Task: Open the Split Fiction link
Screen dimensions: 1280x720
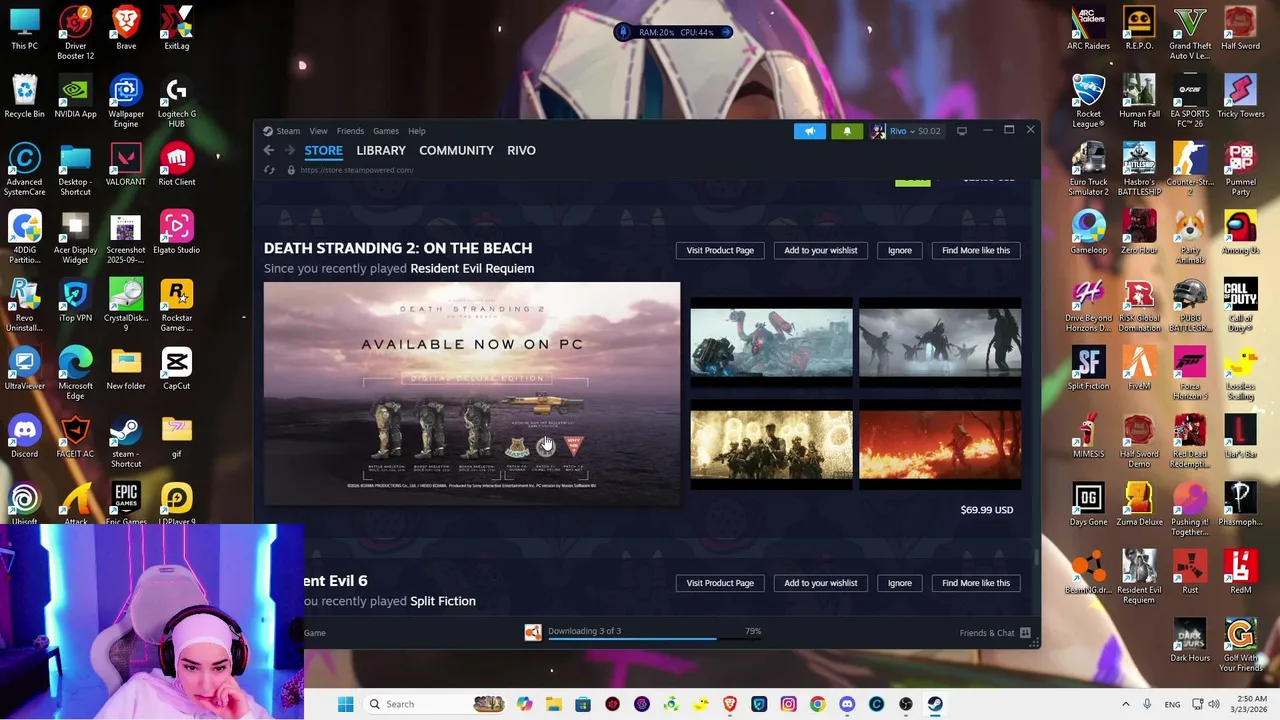Action: pos(443,601)
